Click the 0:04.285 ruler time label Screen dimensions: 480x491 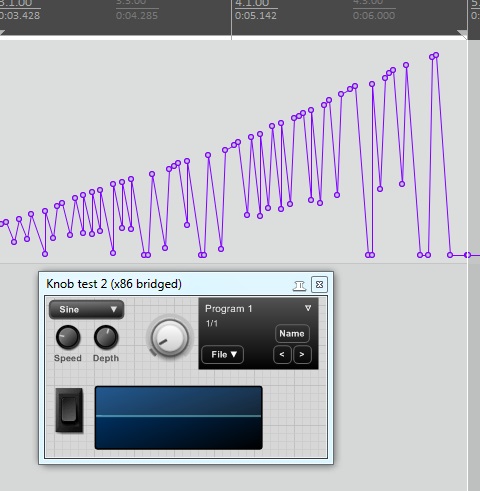(x=137, y=16)
